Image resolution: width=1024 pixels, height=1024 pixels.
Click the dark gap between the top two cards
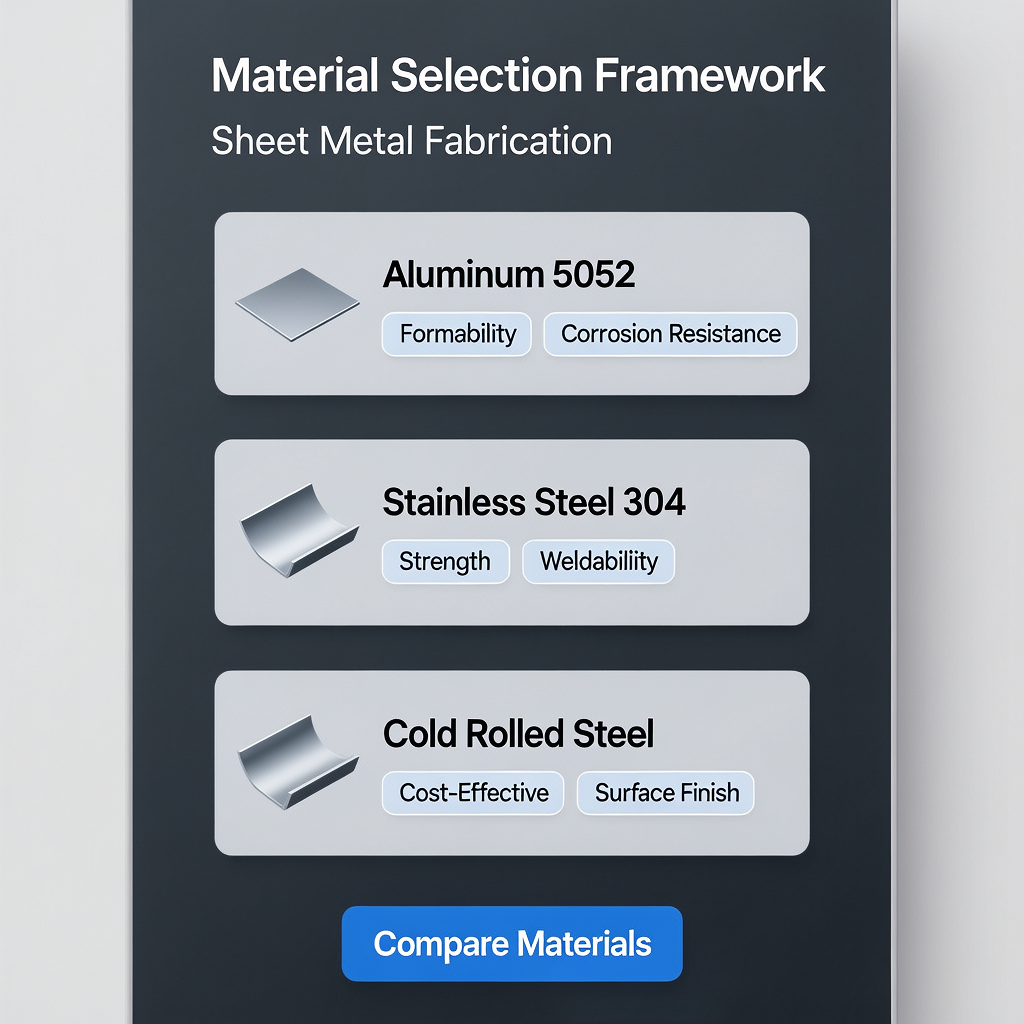511,417
